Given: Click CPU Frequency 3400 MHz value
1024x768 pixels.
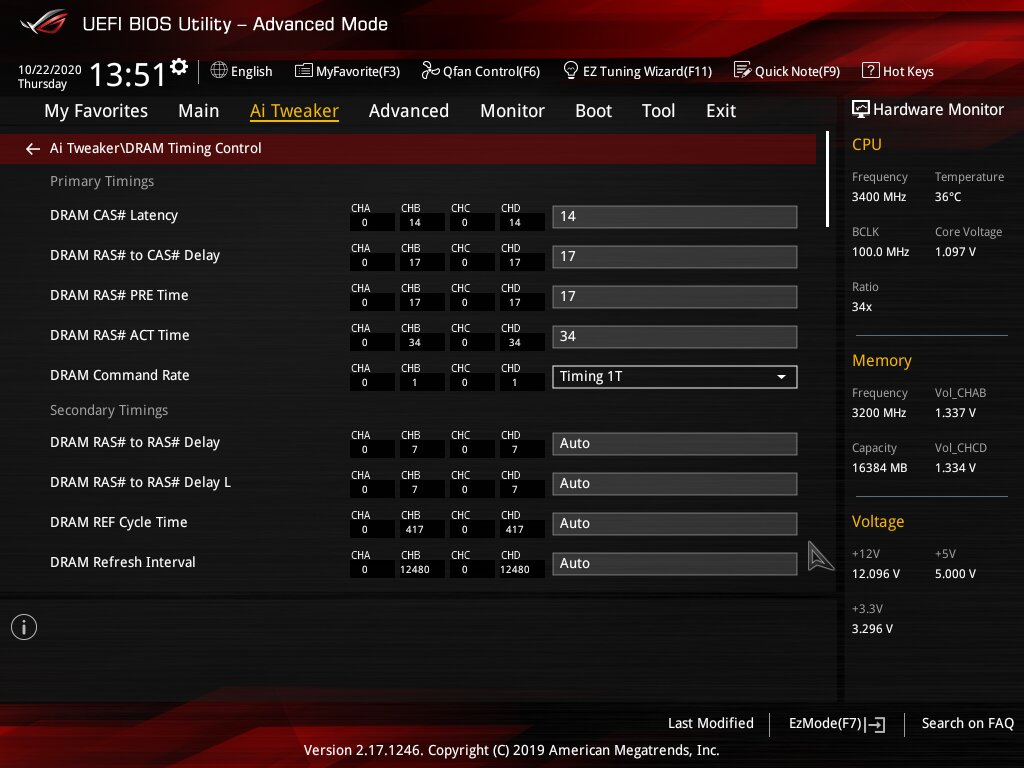Looking at the screenshot, I should tap(878, 197).
